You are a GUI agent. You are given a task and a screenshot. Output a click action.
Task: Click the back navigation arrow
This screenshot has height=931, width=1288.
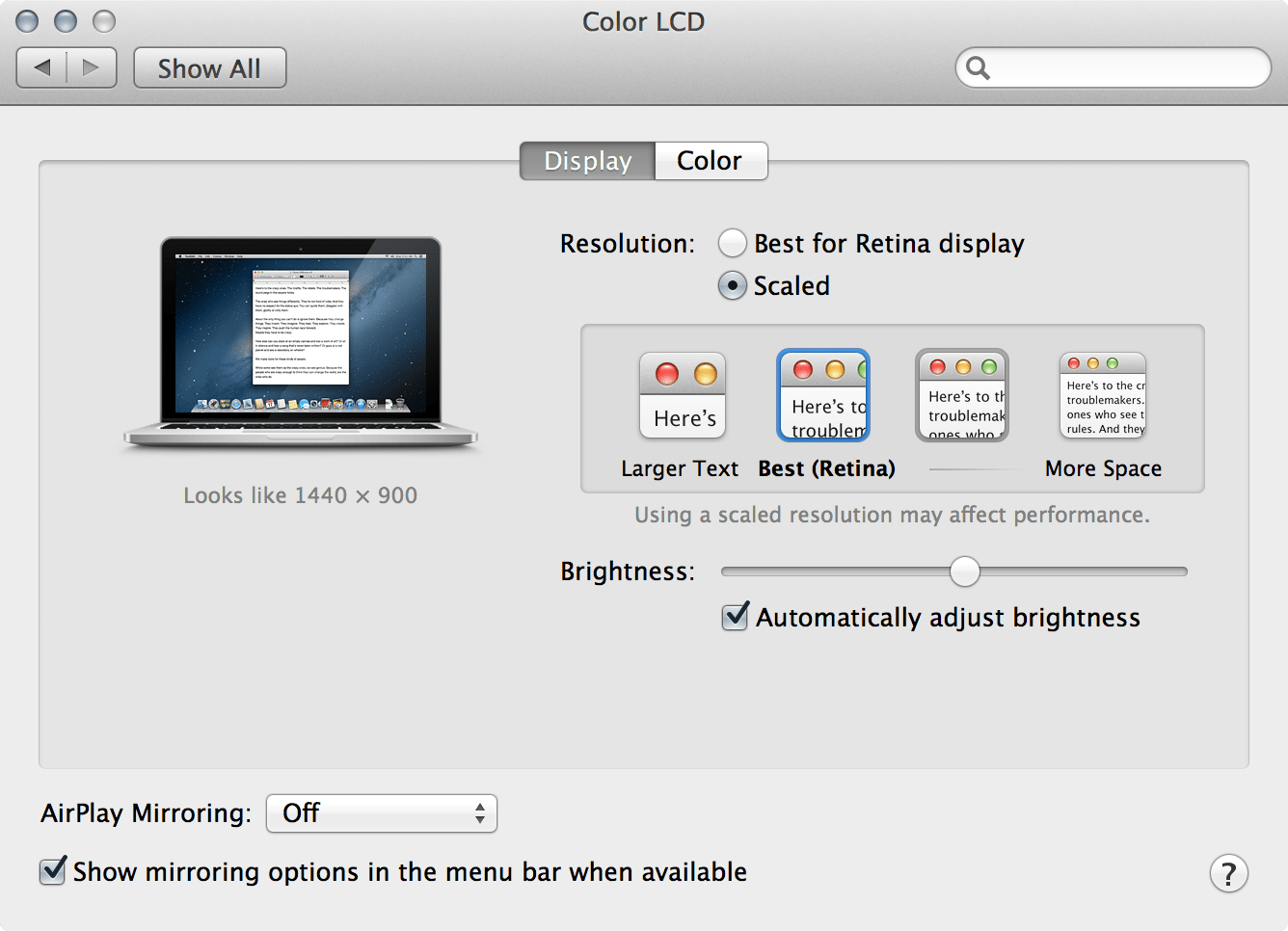click(x=41, y=67)
